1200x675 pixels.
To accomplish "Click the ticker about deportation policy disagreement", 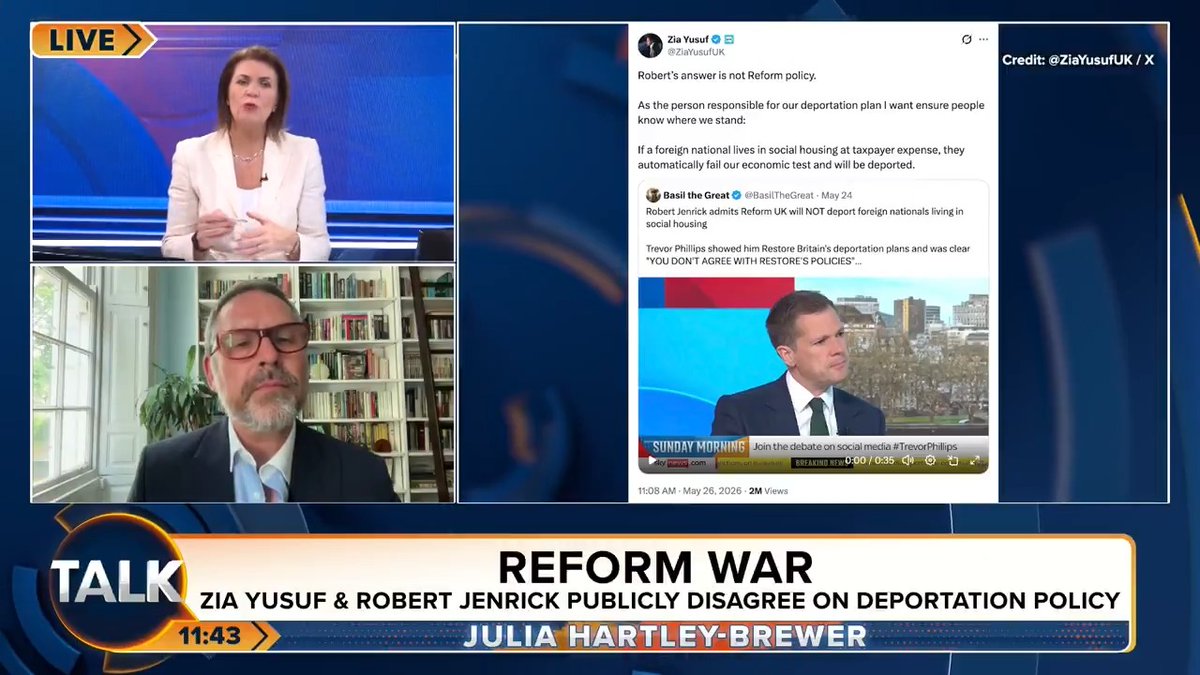I will (x=660, y=601).
